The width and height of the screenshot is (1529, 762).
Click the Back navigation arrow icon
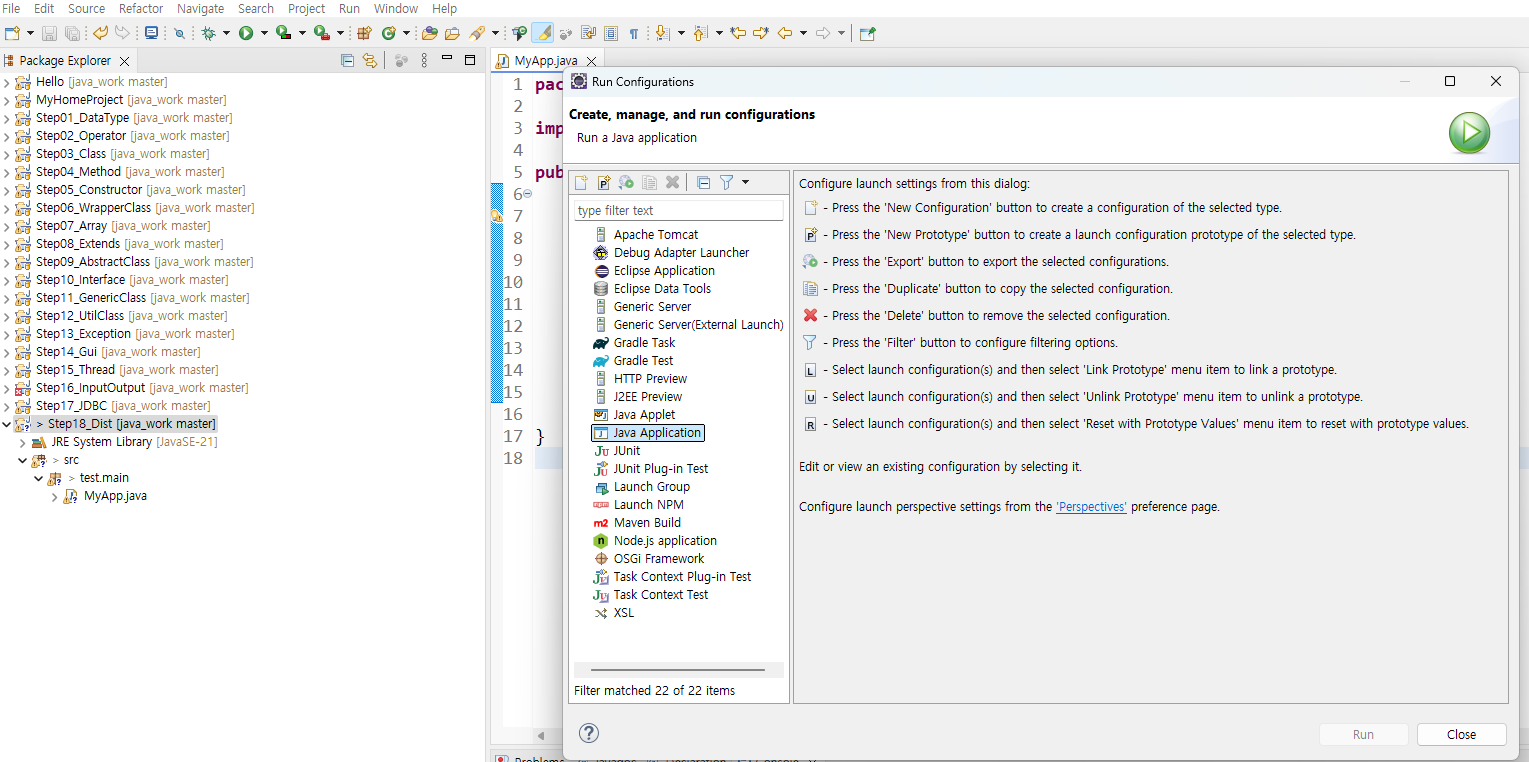tap(784, 33)
